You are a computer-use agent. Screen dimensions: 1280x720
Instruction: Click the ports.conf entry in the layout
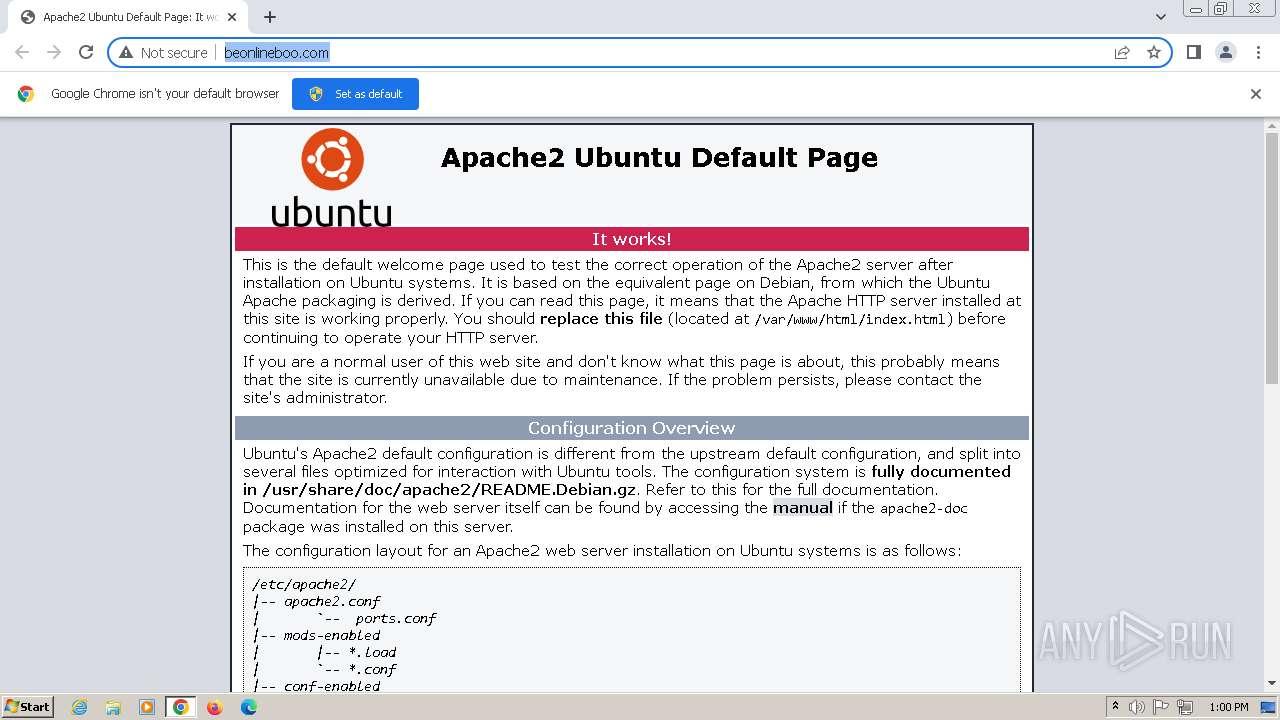396,618
